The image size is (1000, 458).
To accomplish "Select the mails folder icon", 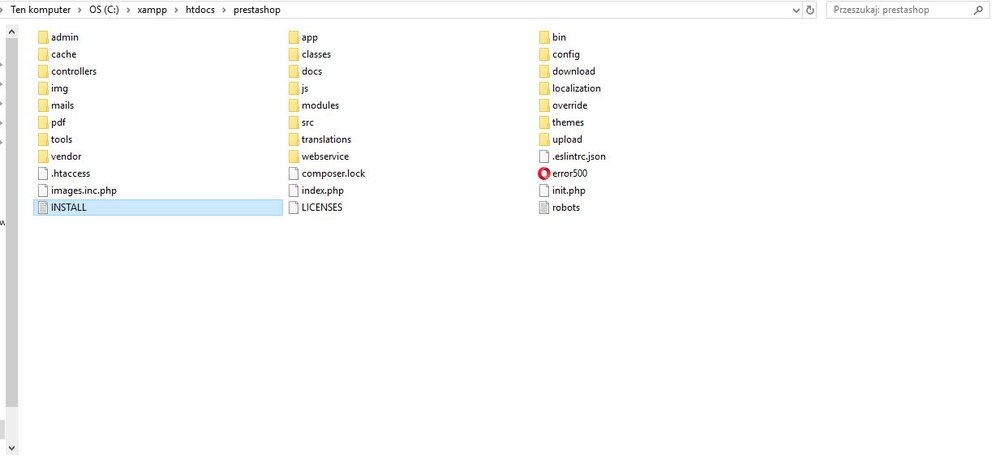I will coord(43,105).
